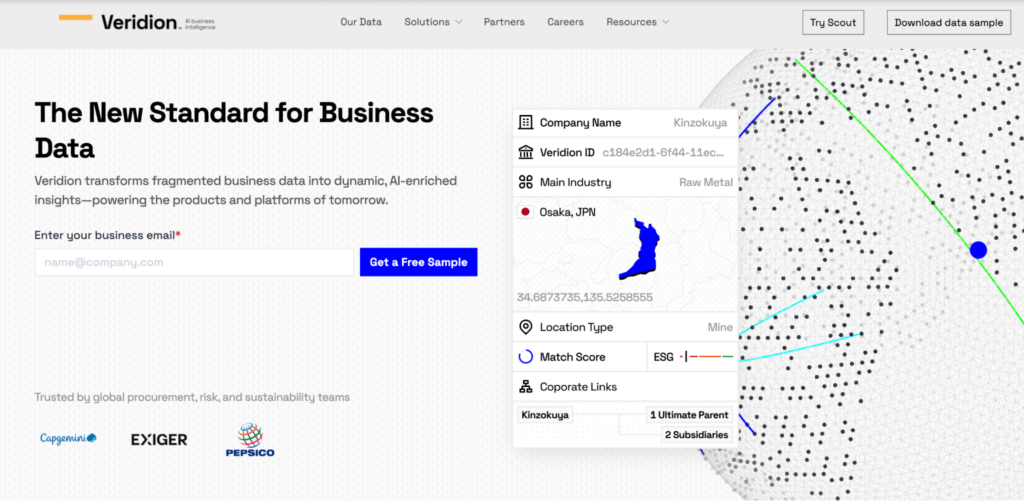Expand the Solutions dropdown menu
The image size is (1024, 501).
(433, 22)
